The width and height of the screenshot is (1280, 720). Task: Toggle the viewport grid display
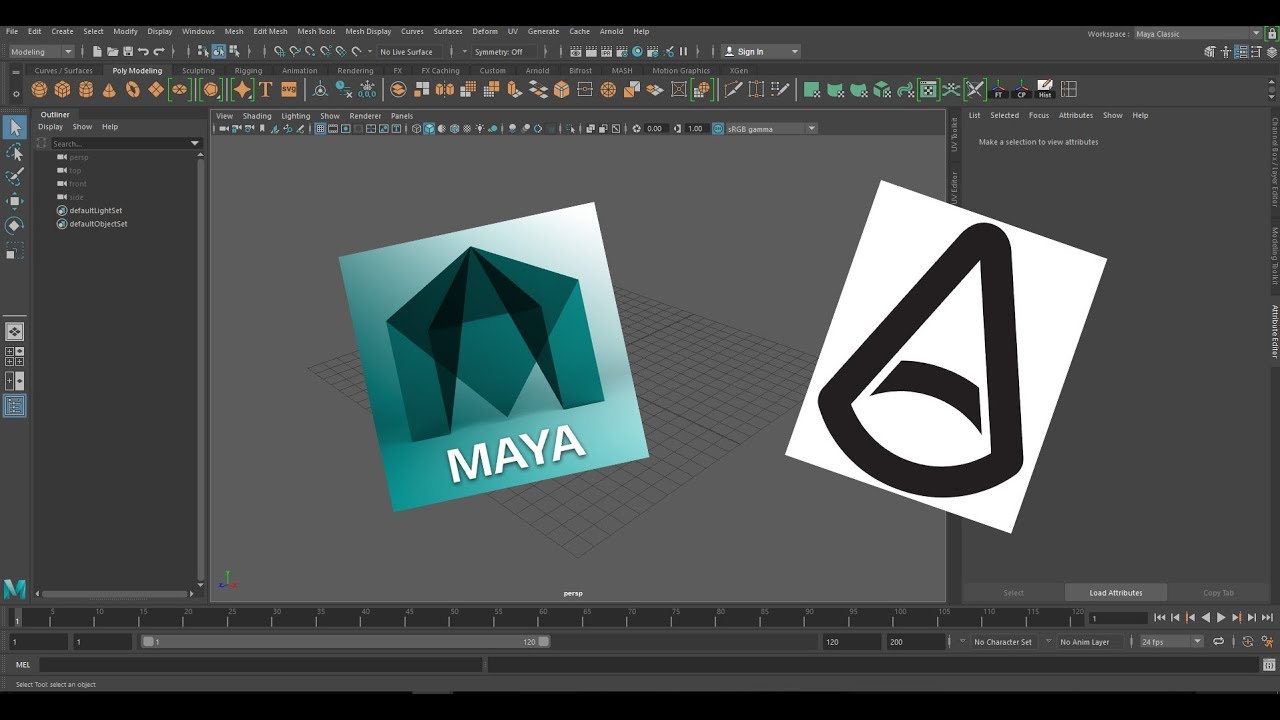[321, 129]
